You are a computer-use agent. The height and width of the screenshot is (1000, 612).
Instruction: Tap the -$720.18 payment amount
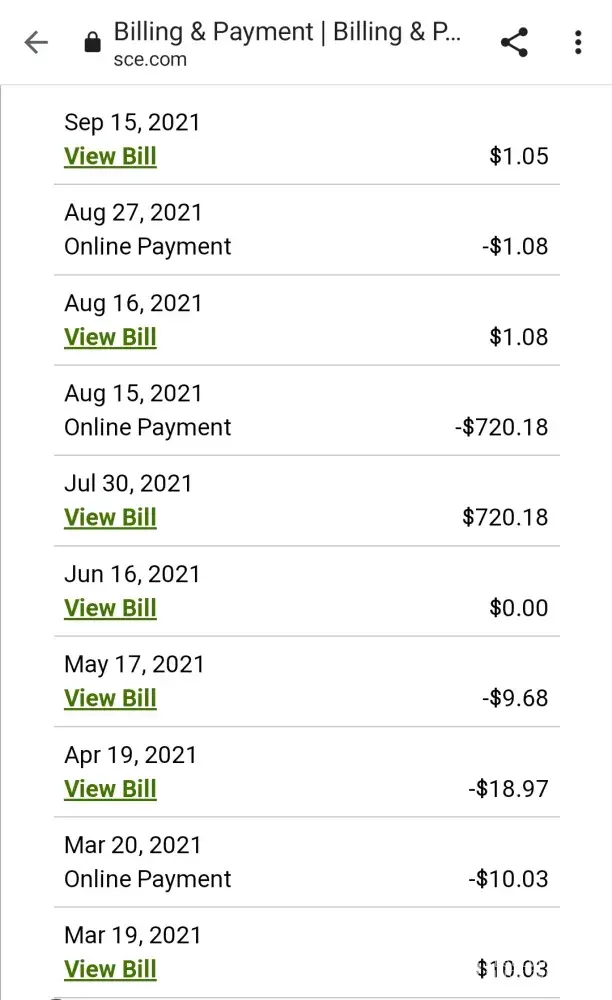coord(501,428)
